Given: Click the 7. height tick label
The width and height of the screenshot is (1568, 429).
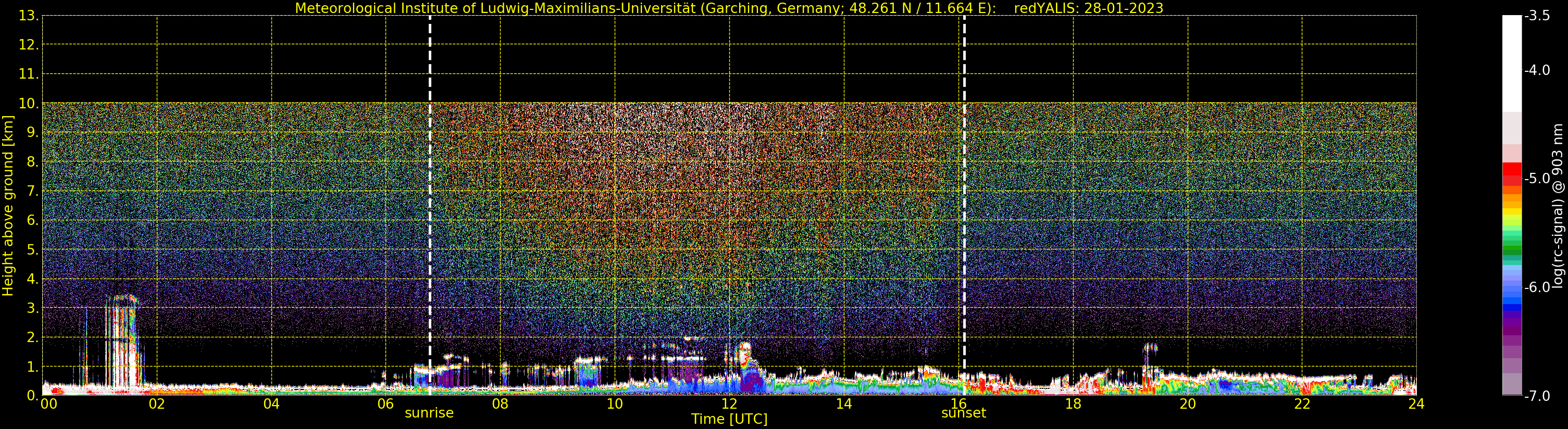Looking at the screenshot, I should tap(32, 192).
